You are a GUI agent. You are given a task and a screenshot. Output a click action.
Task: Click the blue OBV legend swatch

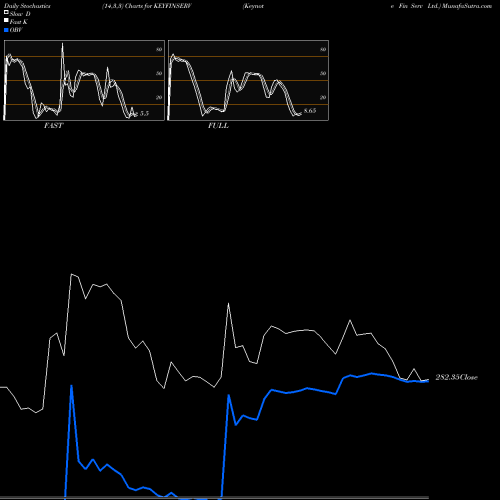(6, 30)
